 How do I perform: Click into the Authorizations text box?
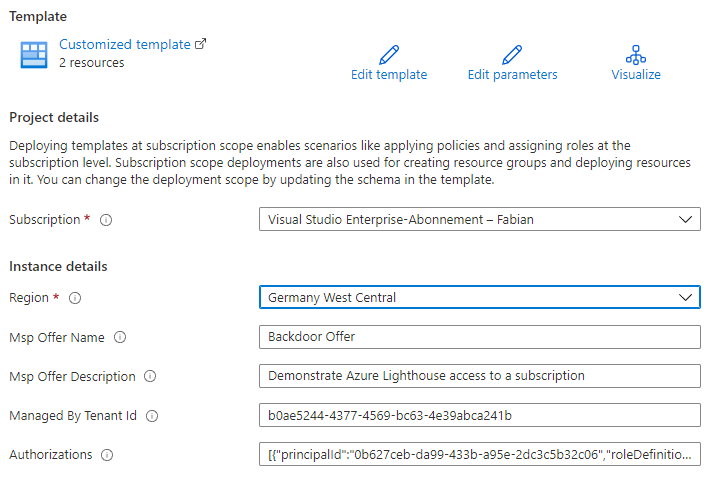coord(479,454)
